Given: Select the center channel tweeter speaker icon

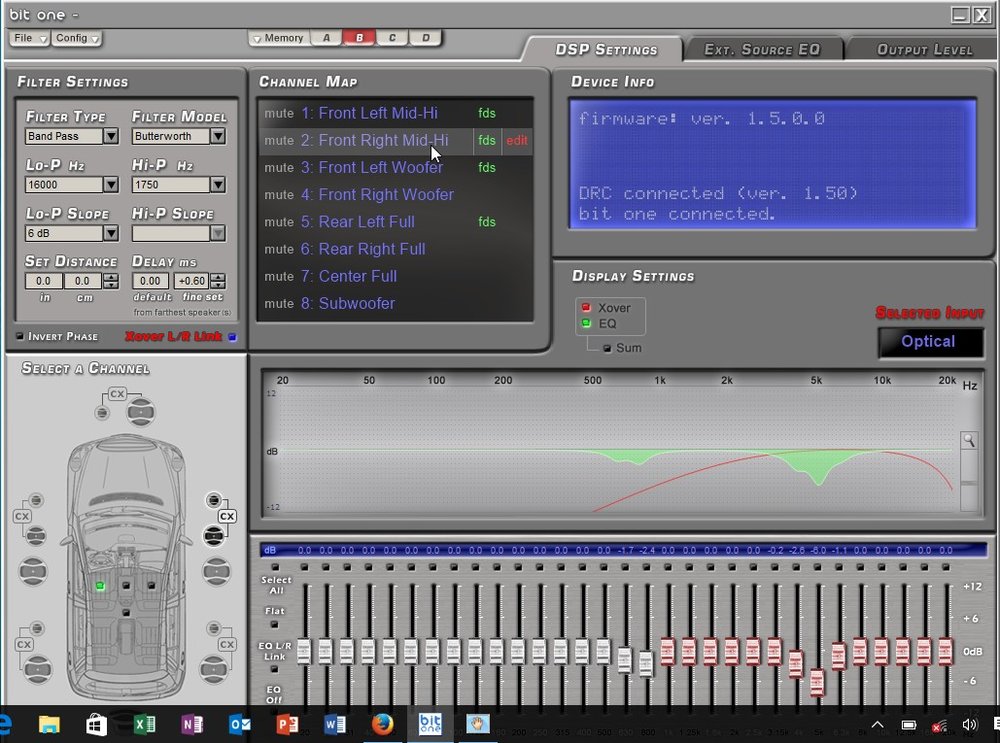Looking at the screenshot, I should tap(101, 413).
